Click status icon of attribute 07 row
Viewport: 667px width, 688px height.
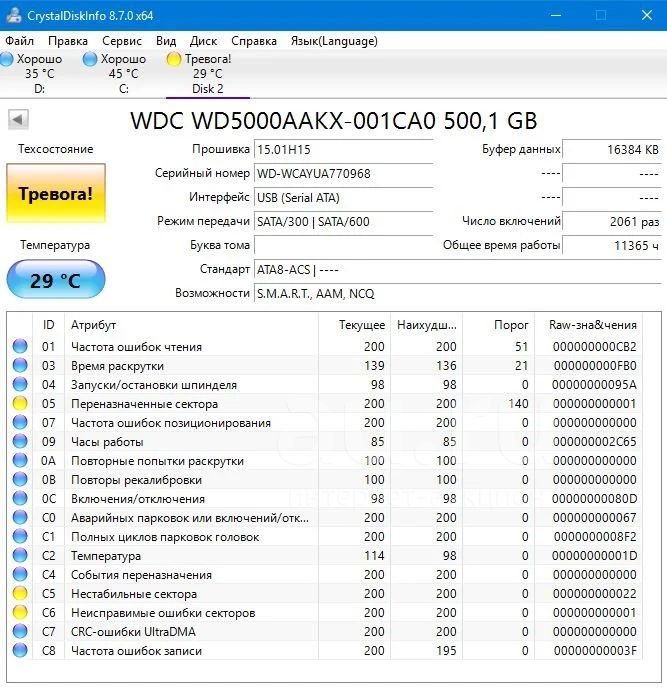pyautogui.click(x=20, y=422)
